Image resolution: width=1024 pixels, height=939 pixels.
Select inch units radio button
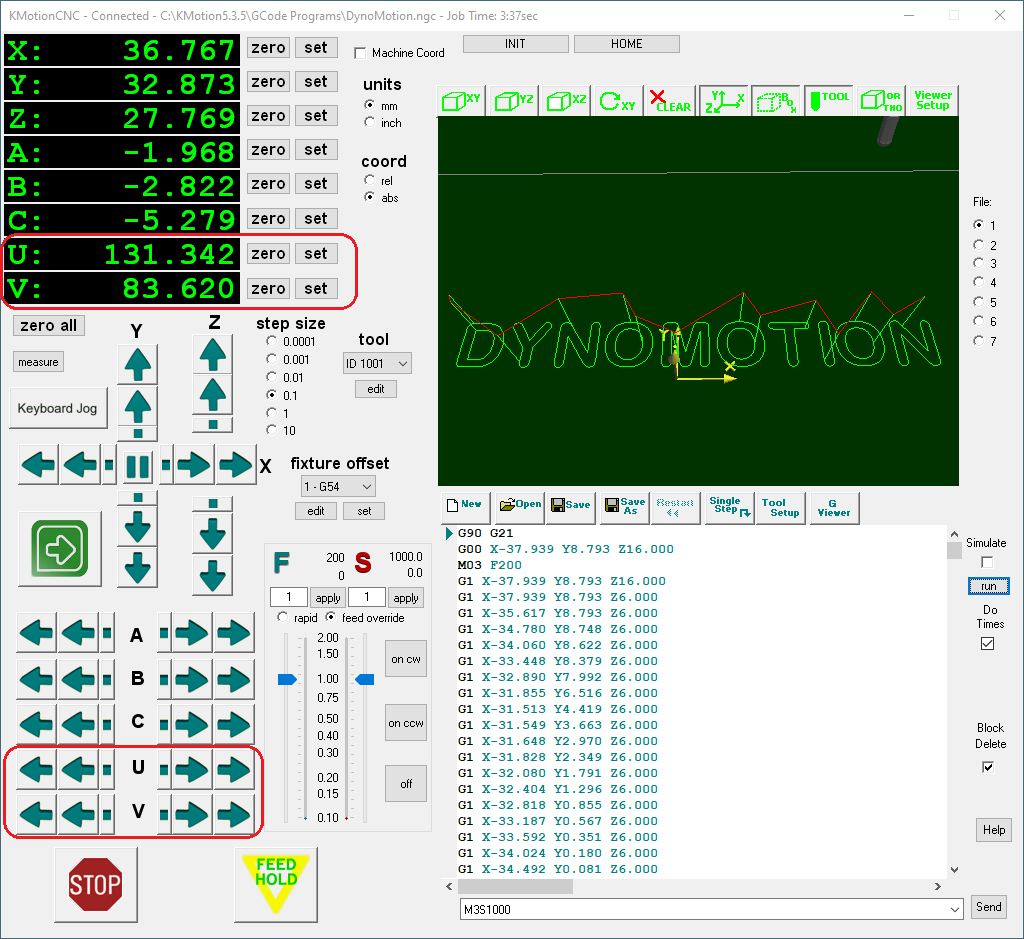(371, 122)
